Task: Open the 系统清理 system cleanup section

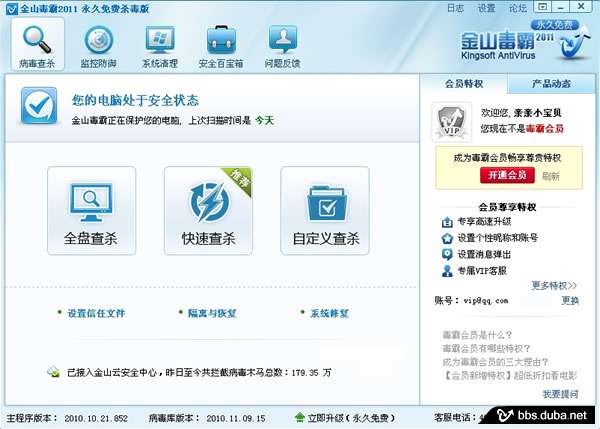Action: (x=159, y=46)
